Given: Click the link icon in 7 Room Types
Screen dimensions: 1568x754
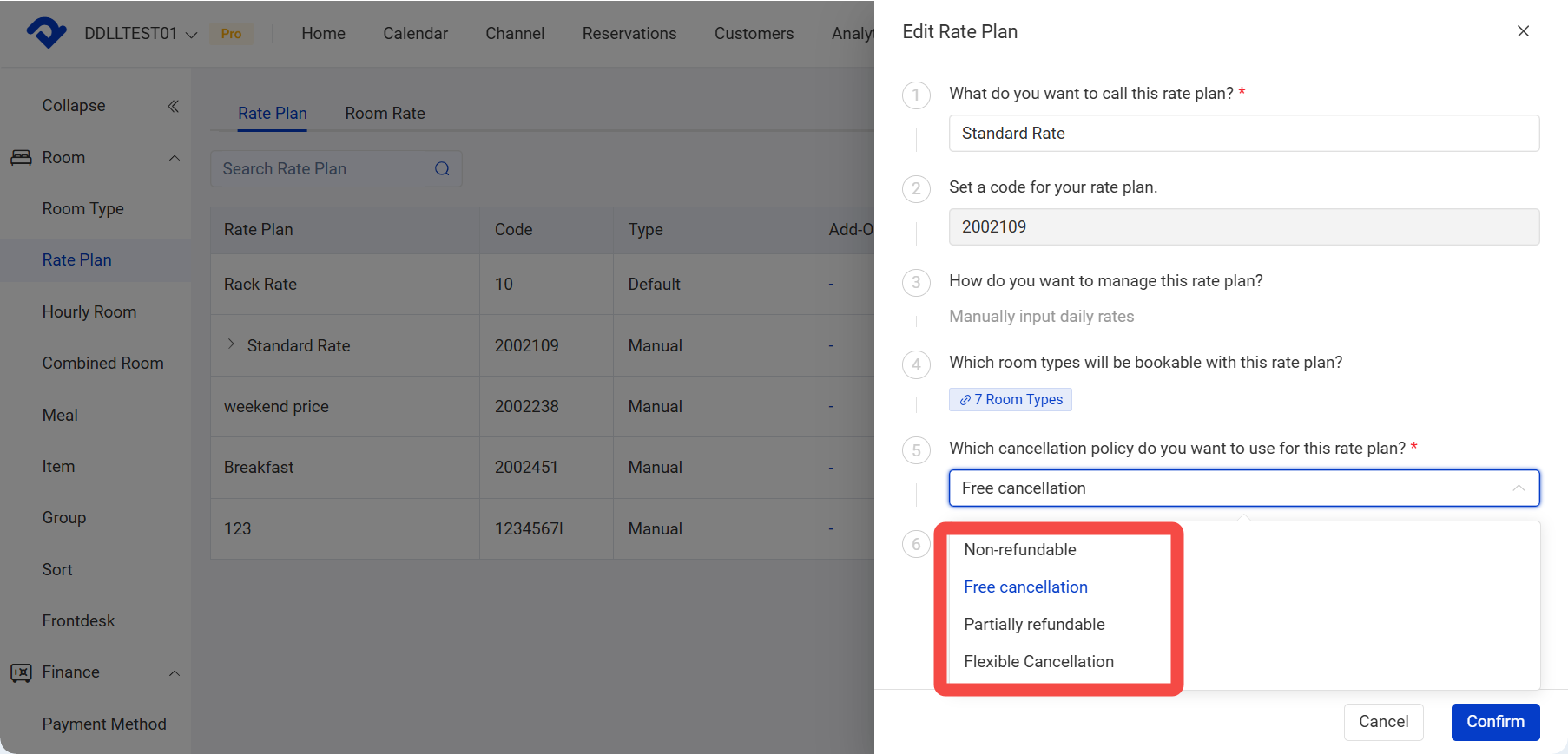Looking at the screenshot, I should click(965, 400).
